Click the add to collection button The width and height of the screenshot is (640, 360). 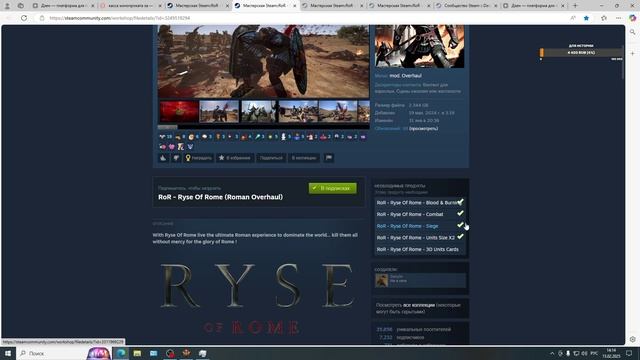click(x=304, y=158)
